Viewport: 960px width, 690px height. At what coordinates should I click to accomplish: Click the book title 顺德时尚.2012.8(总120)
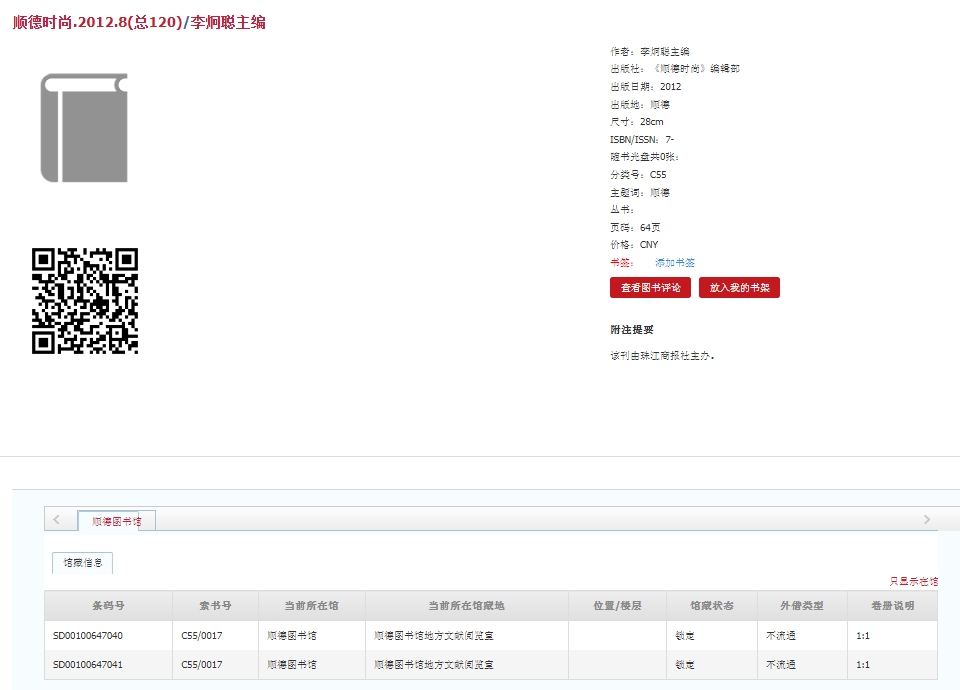click(x=98, y=23)
